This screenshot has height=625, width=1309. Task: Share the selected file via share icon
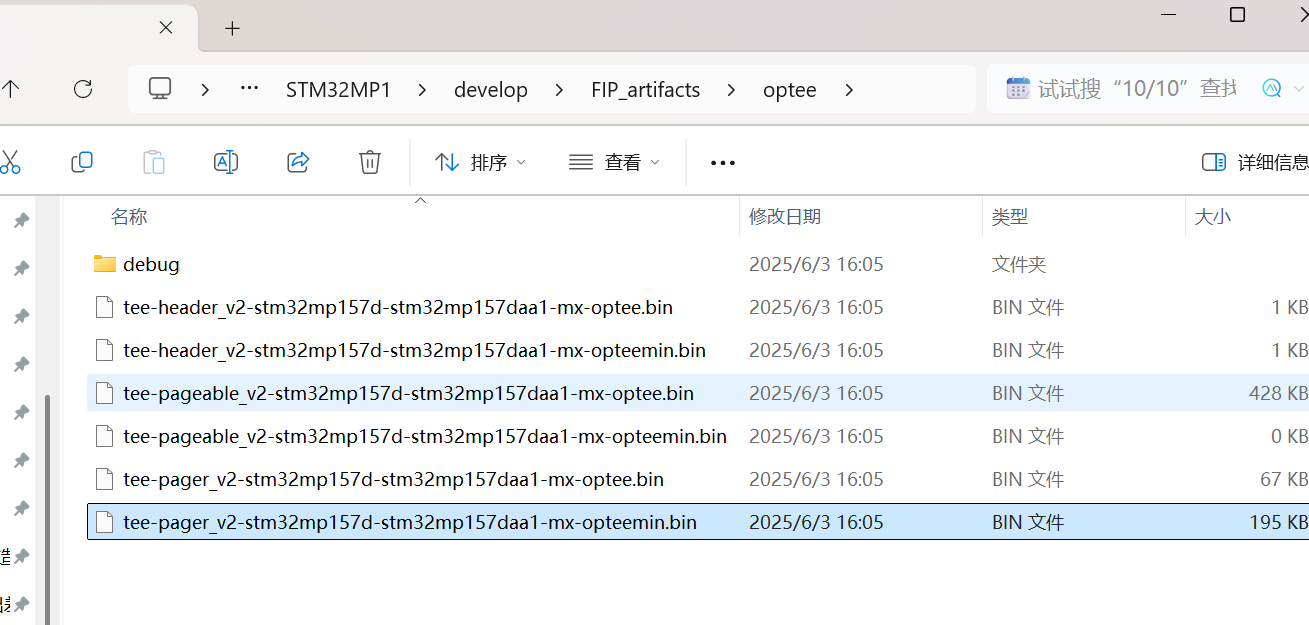297,162
